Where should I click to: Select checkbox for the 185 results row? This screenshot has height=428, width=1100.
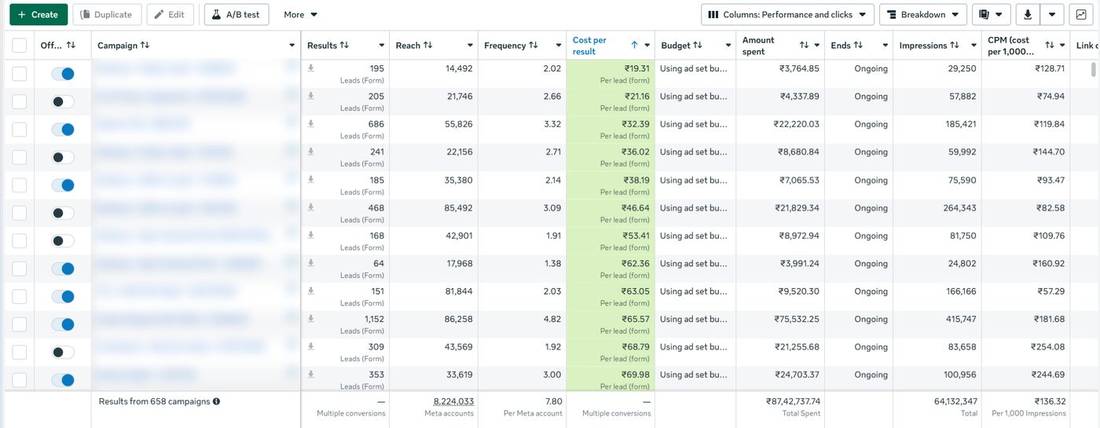(x=20, y=185)
